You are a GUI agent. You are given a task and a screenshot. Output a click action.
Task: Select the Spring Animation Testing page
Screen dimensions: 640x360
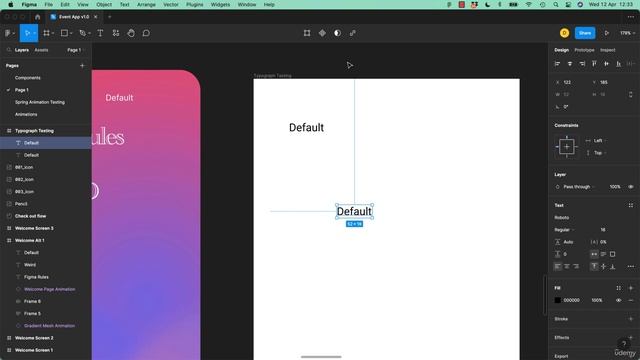40,102
